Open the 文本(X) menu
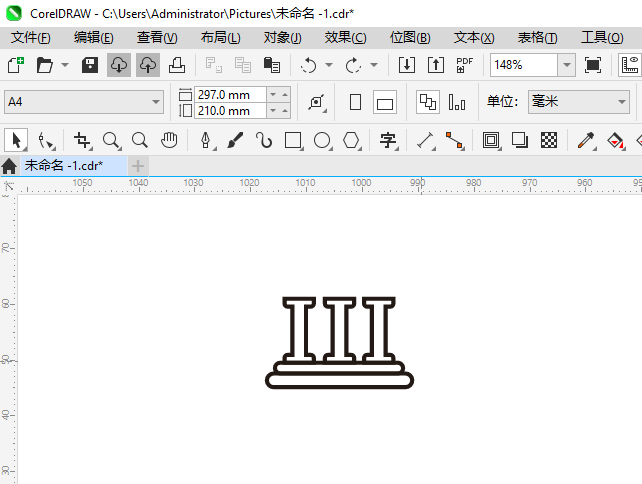This screenshot has height=484, width=642. (474, 38)
